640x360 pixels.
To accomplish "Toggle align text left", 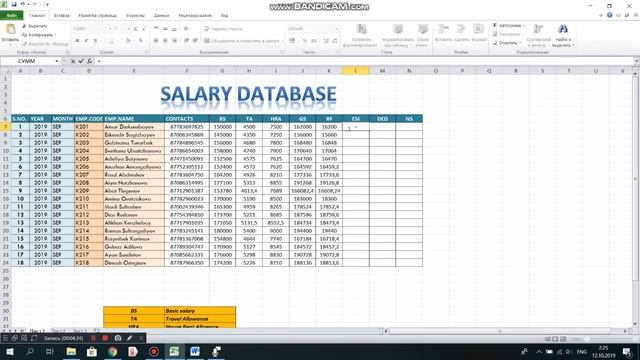I will click(156, 41).
